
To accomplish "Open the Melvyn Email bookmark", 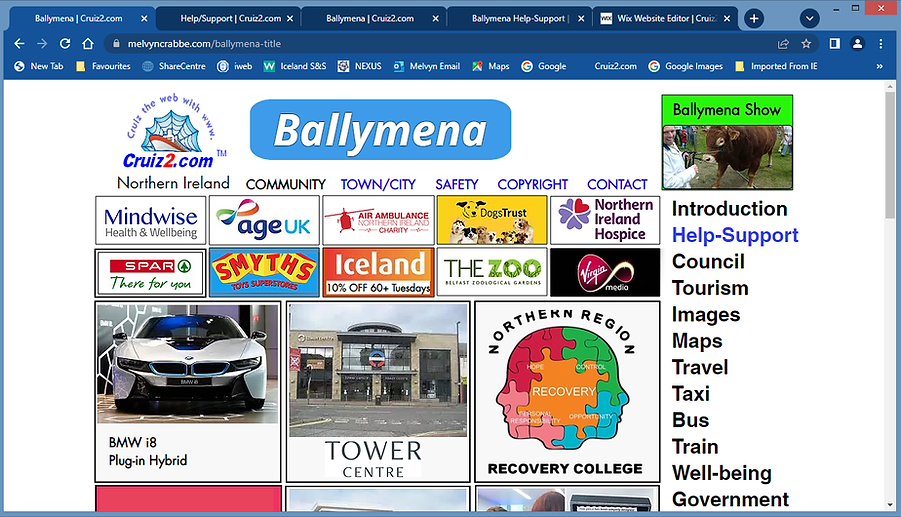I will point(426,66).
